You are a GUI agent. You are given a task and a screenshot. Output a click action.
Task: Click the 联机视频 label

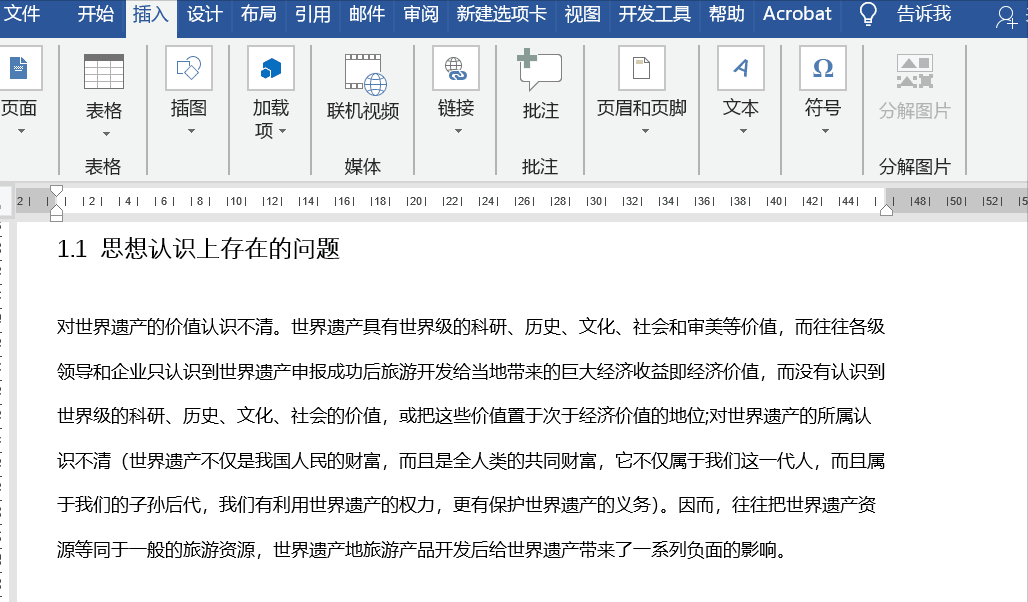coord(363,111)
